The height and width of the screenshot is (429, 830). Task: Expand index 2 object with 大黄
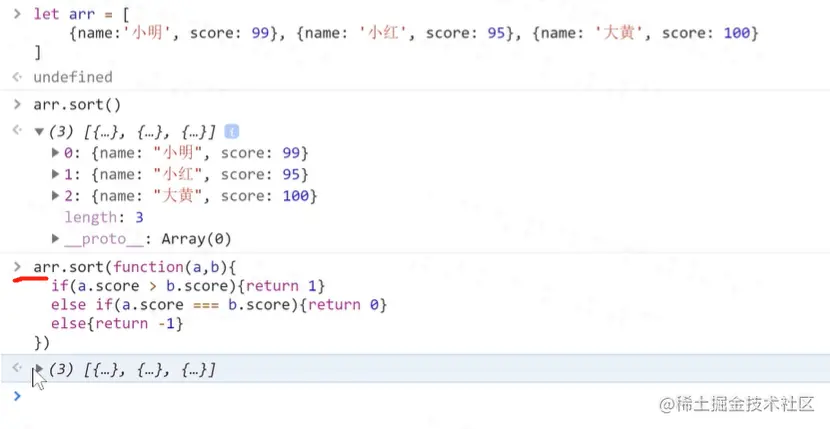(56, 196)
